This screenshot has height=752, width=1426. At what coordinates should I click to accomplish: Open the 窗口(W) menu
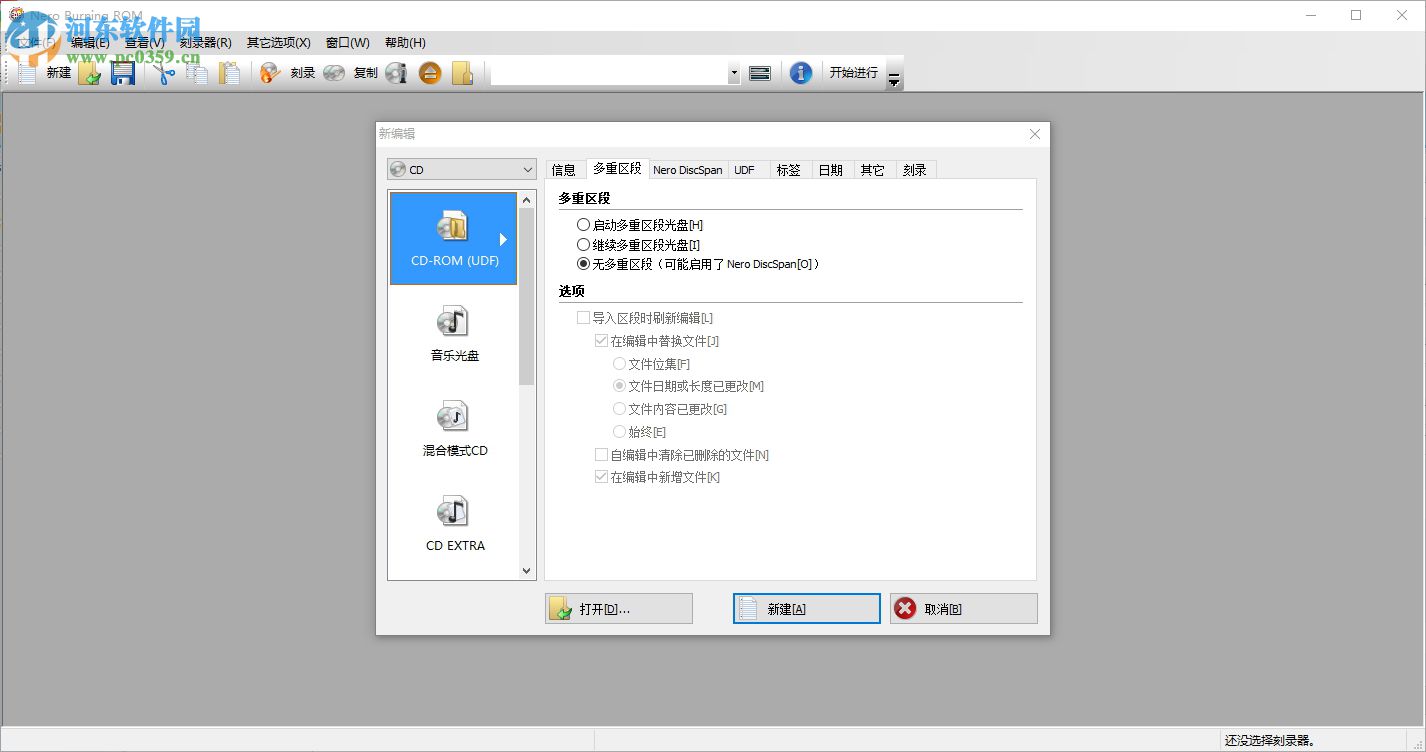pyautogui.click(x=348, y=43)
